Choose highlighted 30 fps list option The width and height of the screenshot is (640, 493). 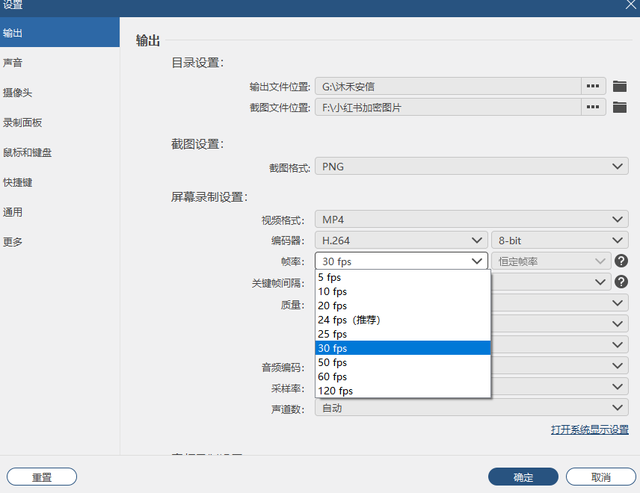pos(403,348)
